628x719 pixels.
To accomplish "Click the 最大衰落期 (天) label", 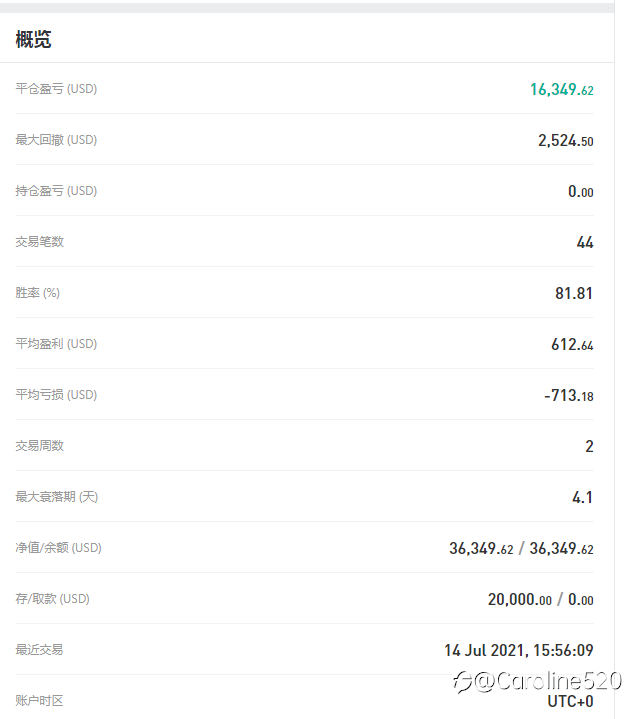I will (x=57, y=497).
